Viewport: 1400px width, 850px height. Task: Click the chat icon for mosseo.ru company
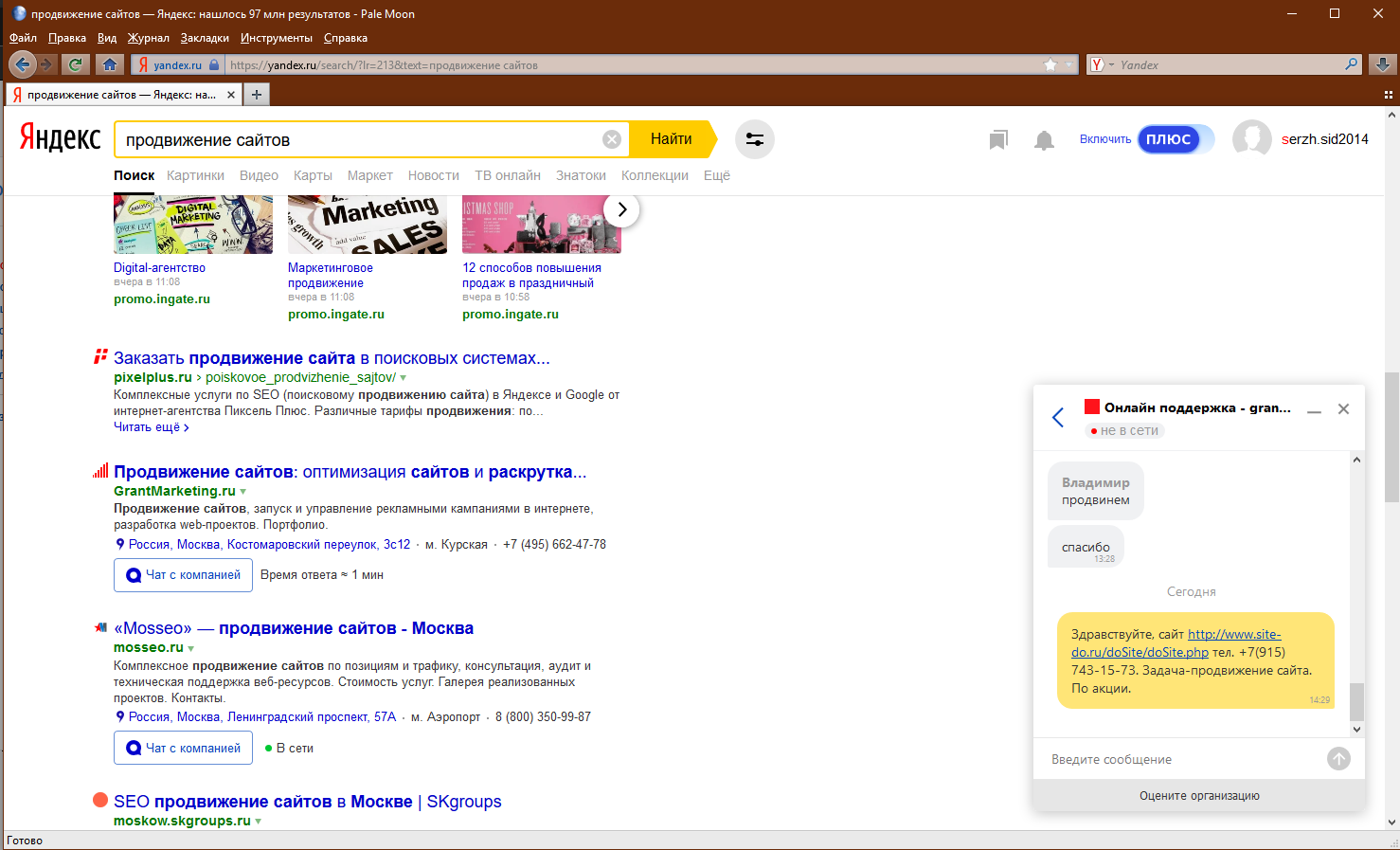(x=134, y=748)
